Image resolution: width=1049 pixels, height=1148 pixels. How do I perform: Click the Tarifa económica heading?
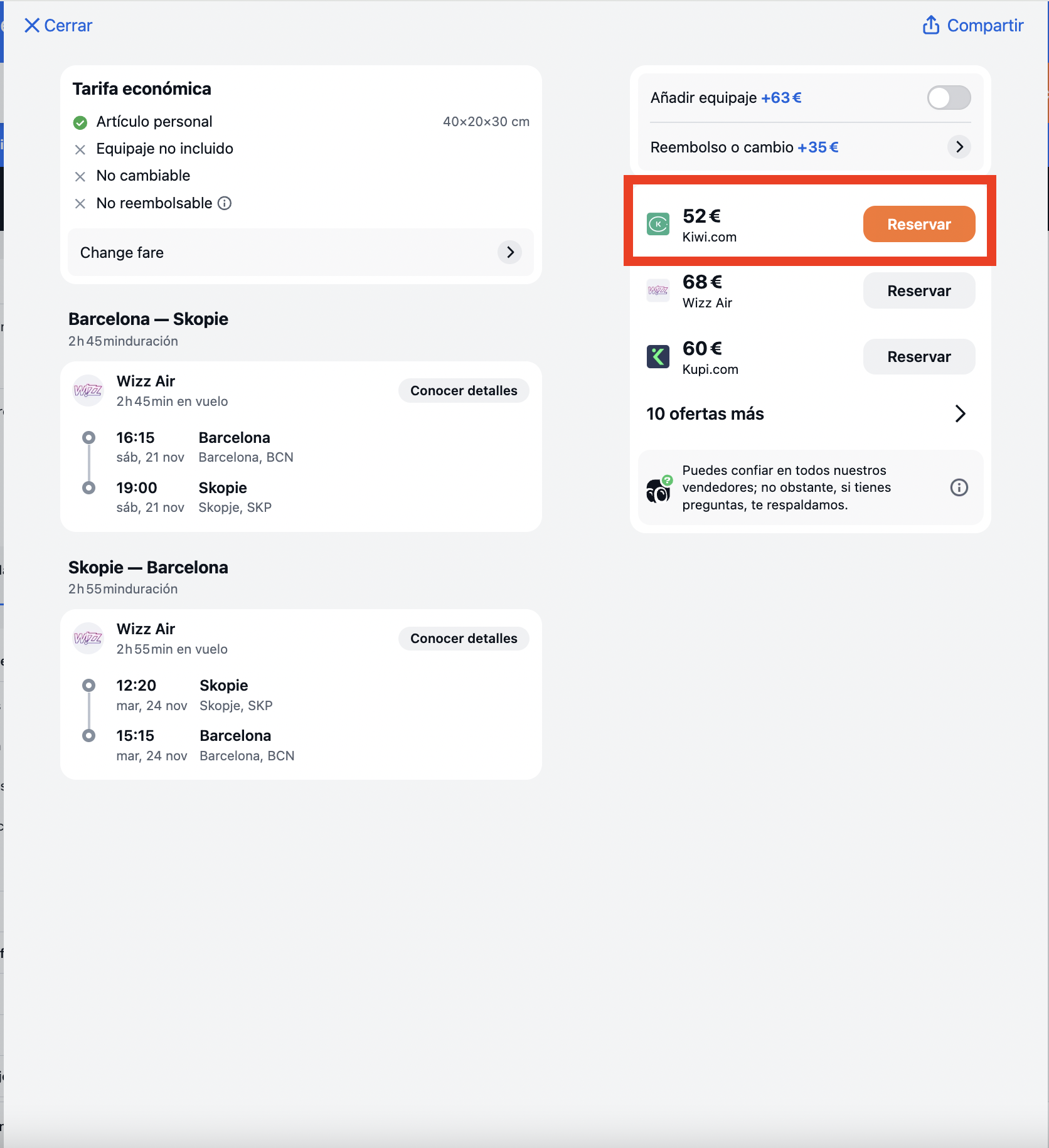point(142,89)
